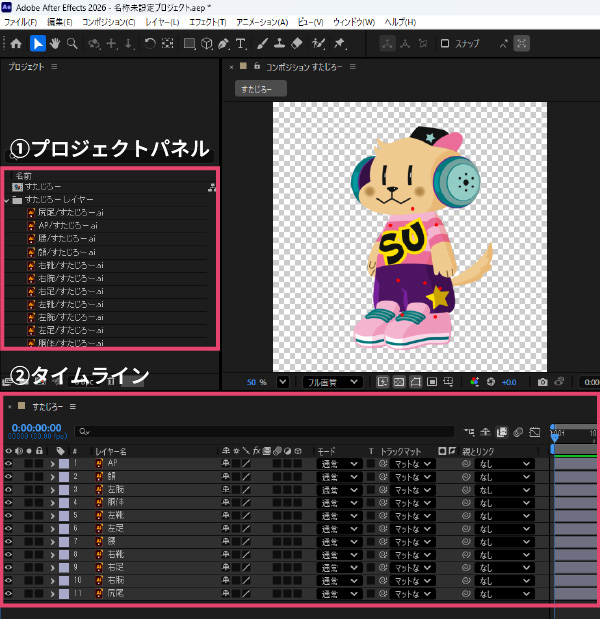Select the Clone Stamp tool

tap(280, 43)
